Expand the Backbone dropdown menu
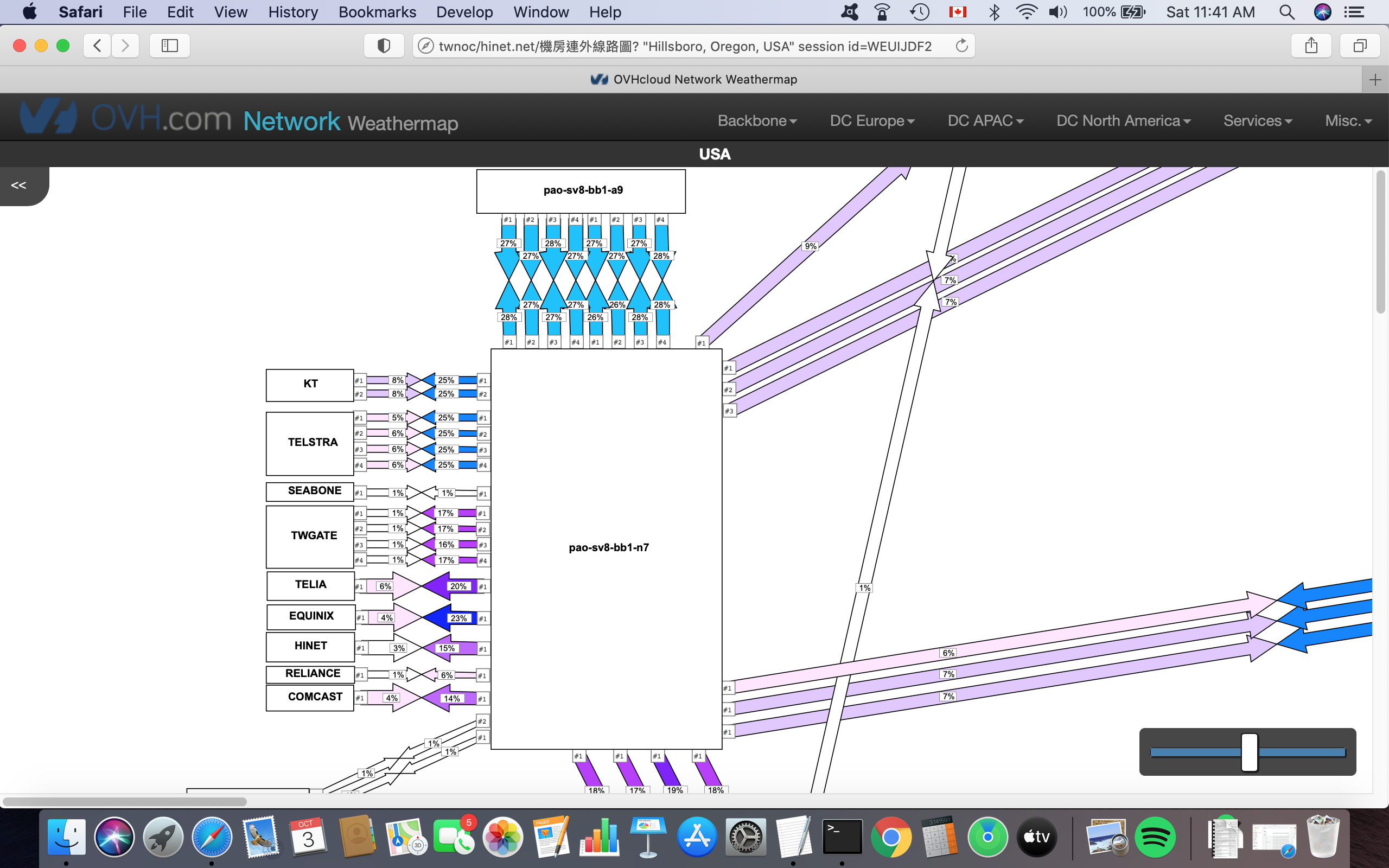The height and width of the screenshot is (868, 1389). [756, 120]
